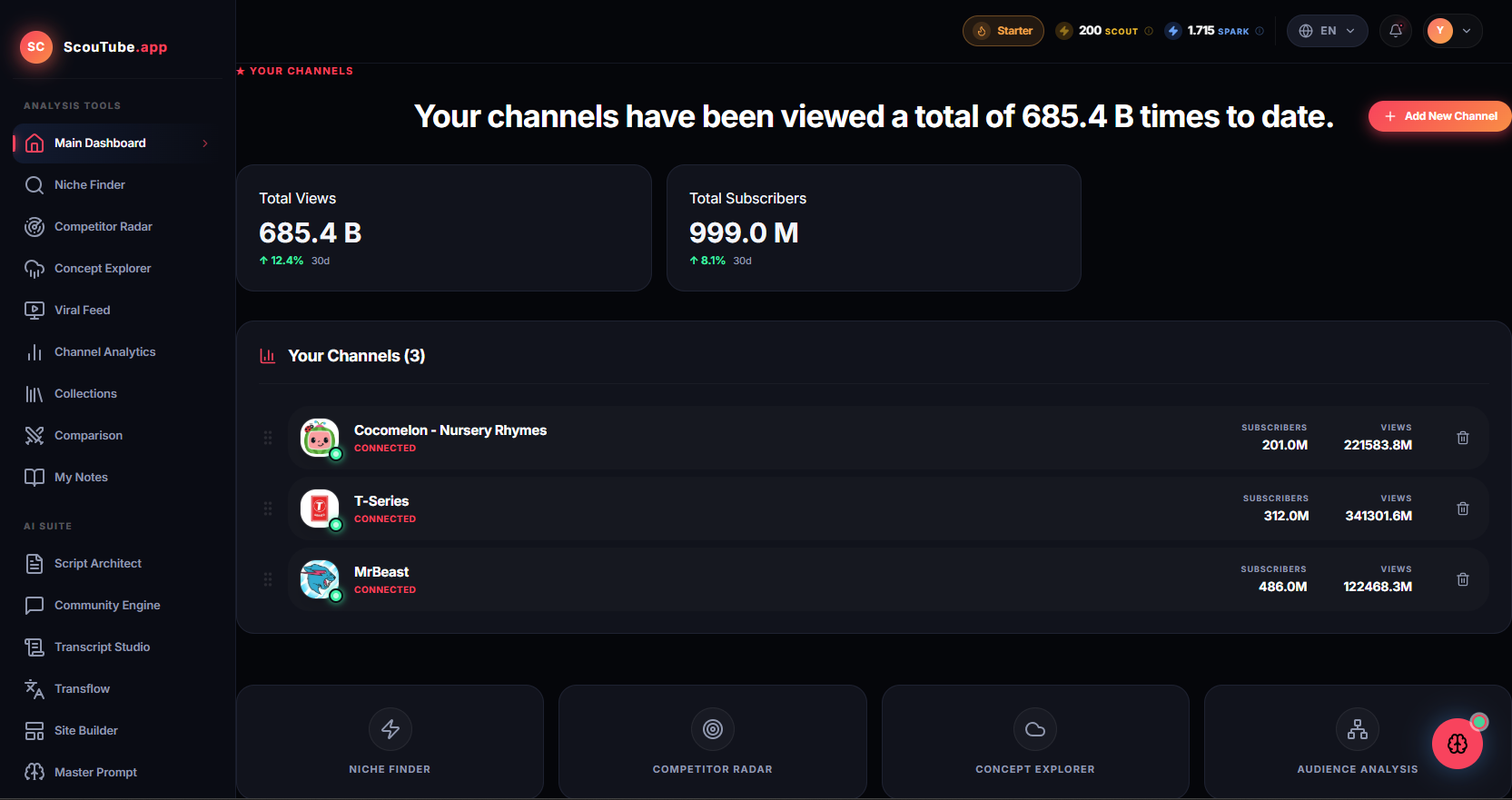Viewport: 1512px width, 800px height.
Task: Click the My Notes book icon
Action: tap(35, 478)
